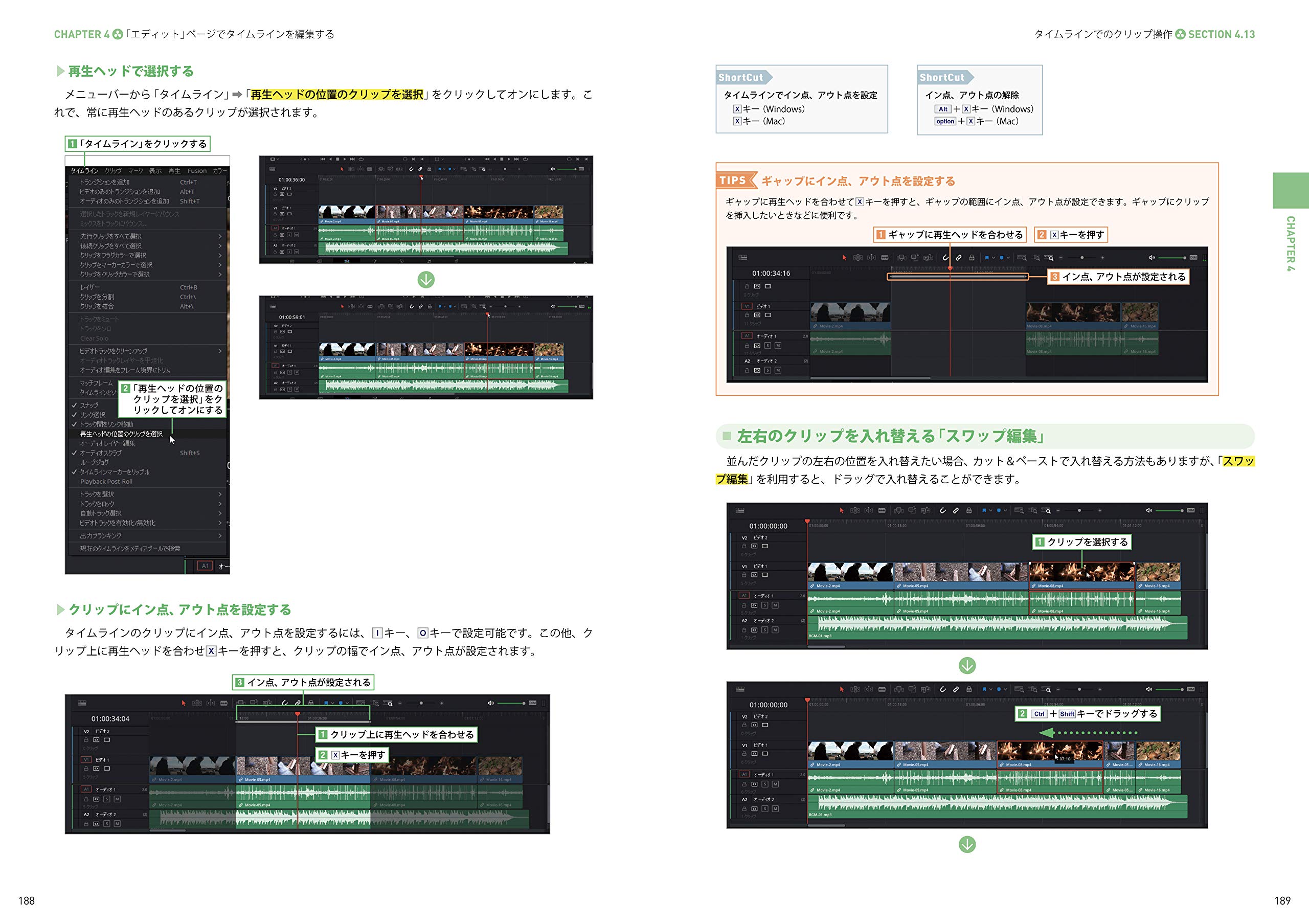This screenshot has height=924, width=1309.
Task: Click zoom slider handle in 01:00:34:16 timeline toolbar
Action: click(x=1082, y=258)
